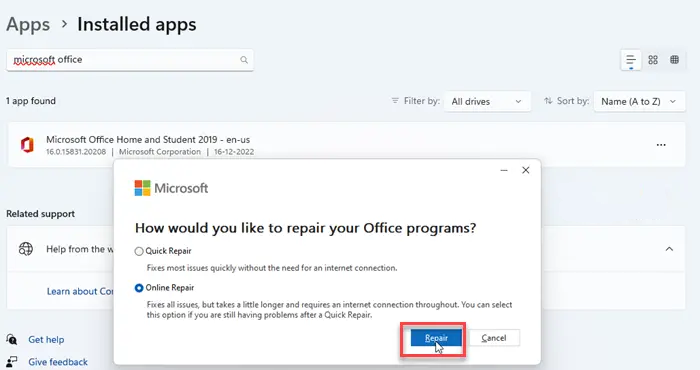Open the Give feedback link
The height and width of the screenshot is (370, 700).
click(x=58, y=362)
